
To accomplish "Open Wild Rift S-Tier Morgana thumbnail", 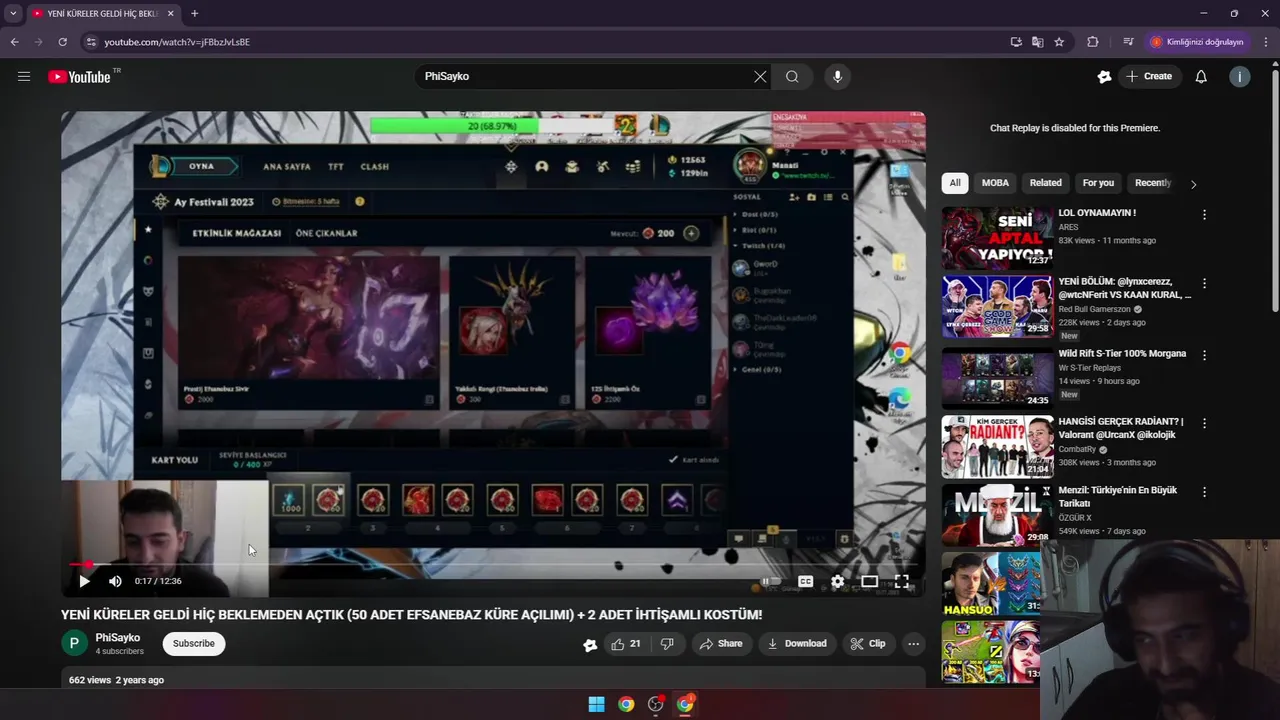I will click(x=997, y=376).
